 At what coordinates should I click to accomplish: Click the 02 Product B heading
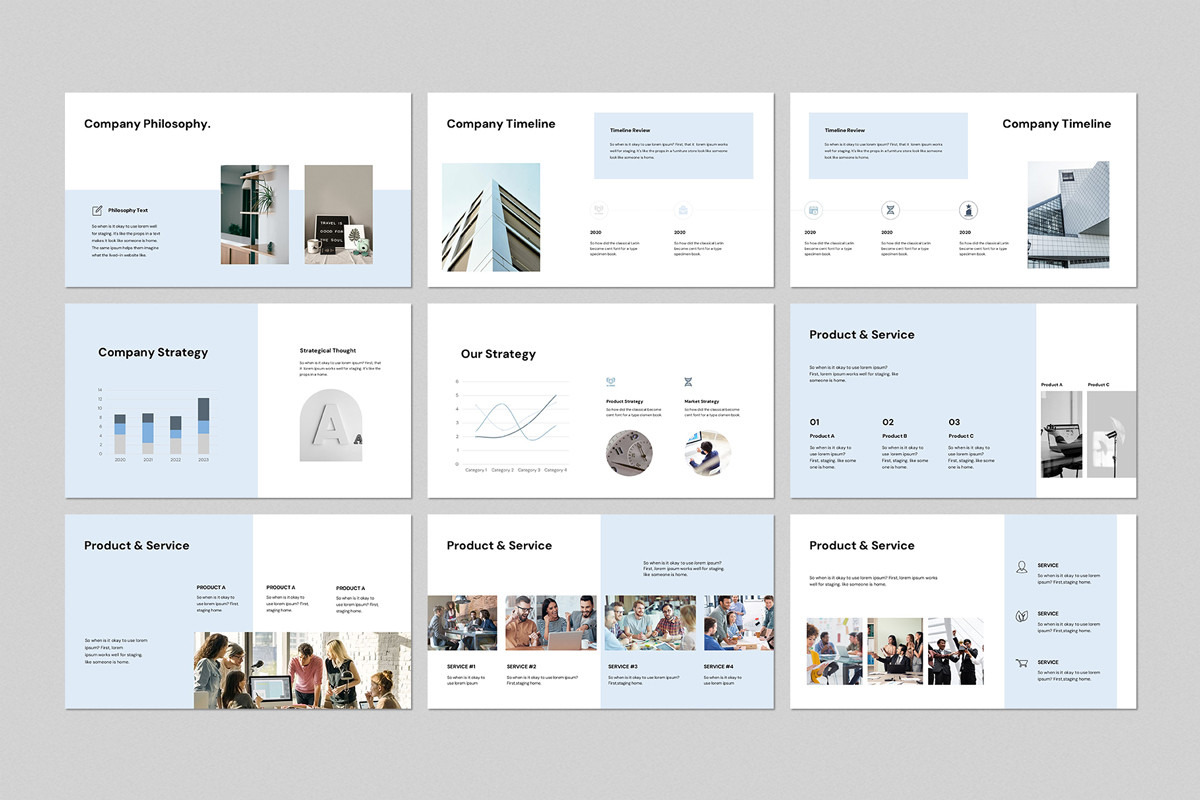tap(894, 429)
